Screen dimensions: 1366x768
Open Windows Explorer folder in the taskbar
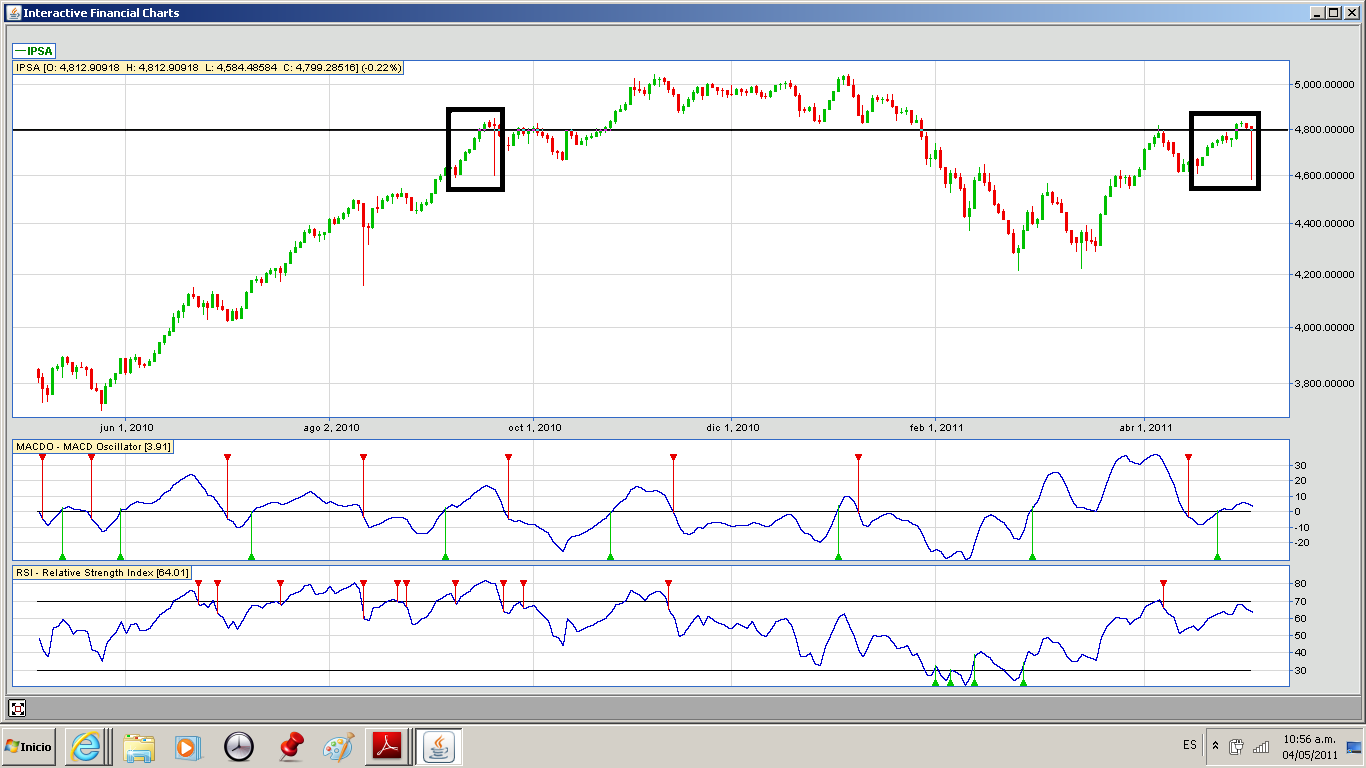(x=139, y=746)
